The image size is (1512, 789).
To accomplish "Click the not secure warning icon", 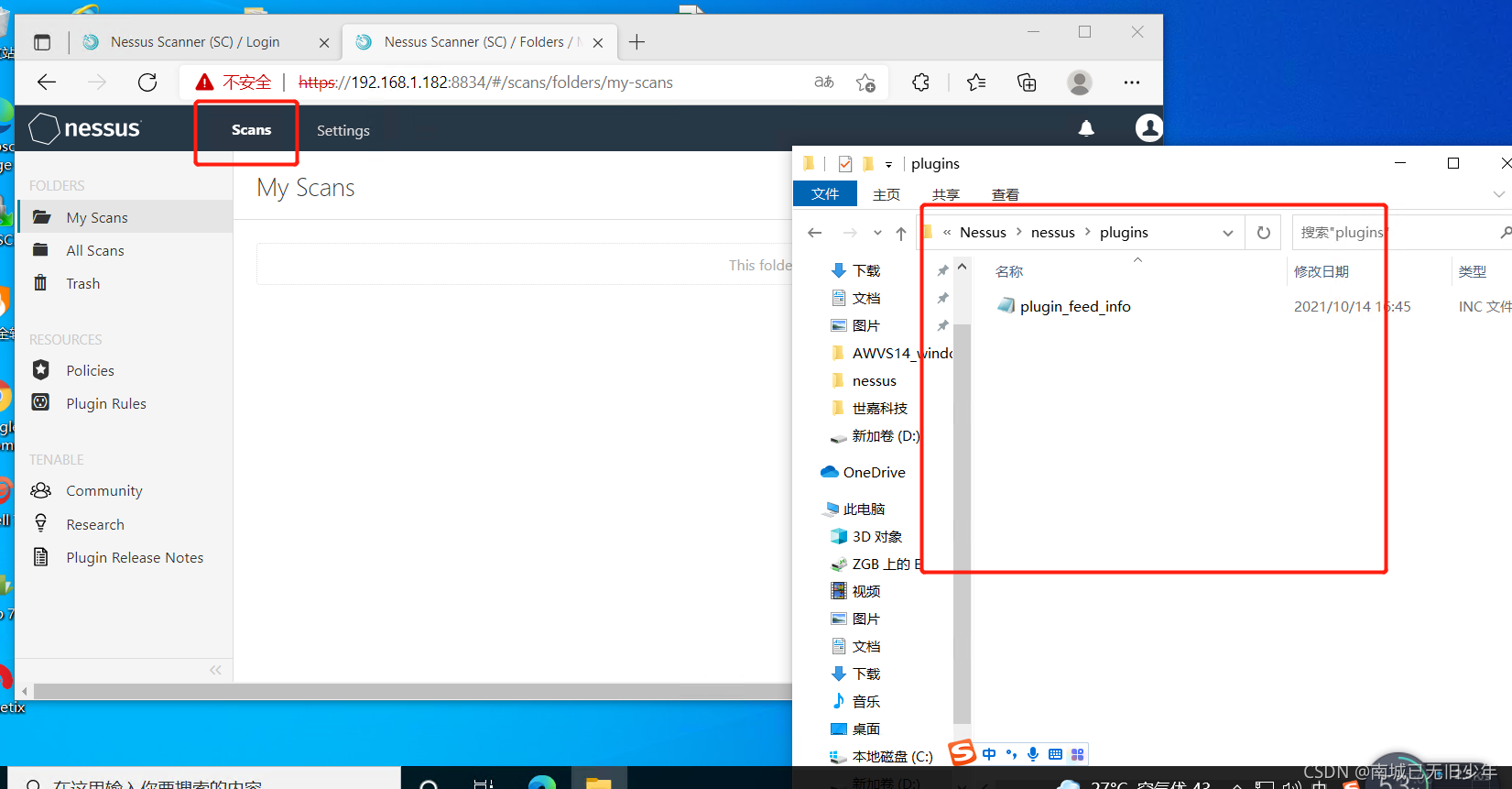I will point(205,82).
